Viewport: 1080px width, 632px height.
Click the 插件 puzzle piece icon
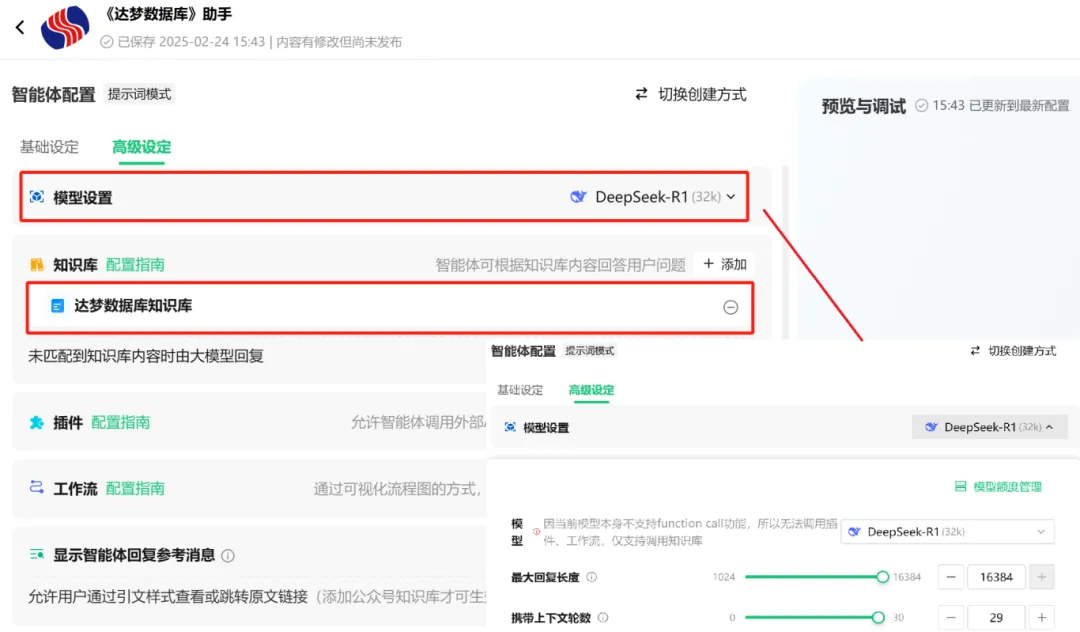click(36, 423)
